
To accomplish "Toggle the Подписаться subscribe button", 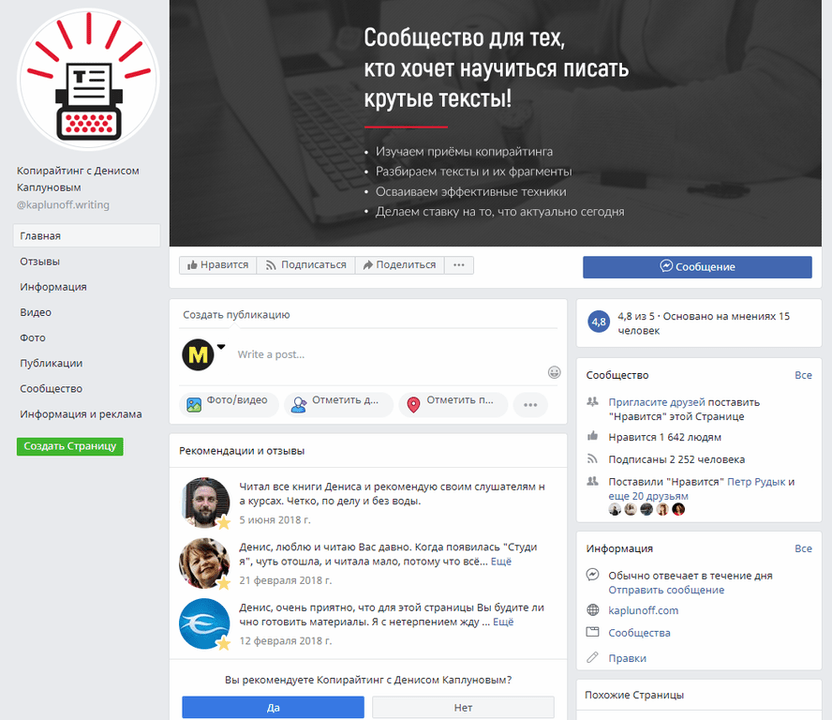I will pyautogui.click(x=305, y=265).
